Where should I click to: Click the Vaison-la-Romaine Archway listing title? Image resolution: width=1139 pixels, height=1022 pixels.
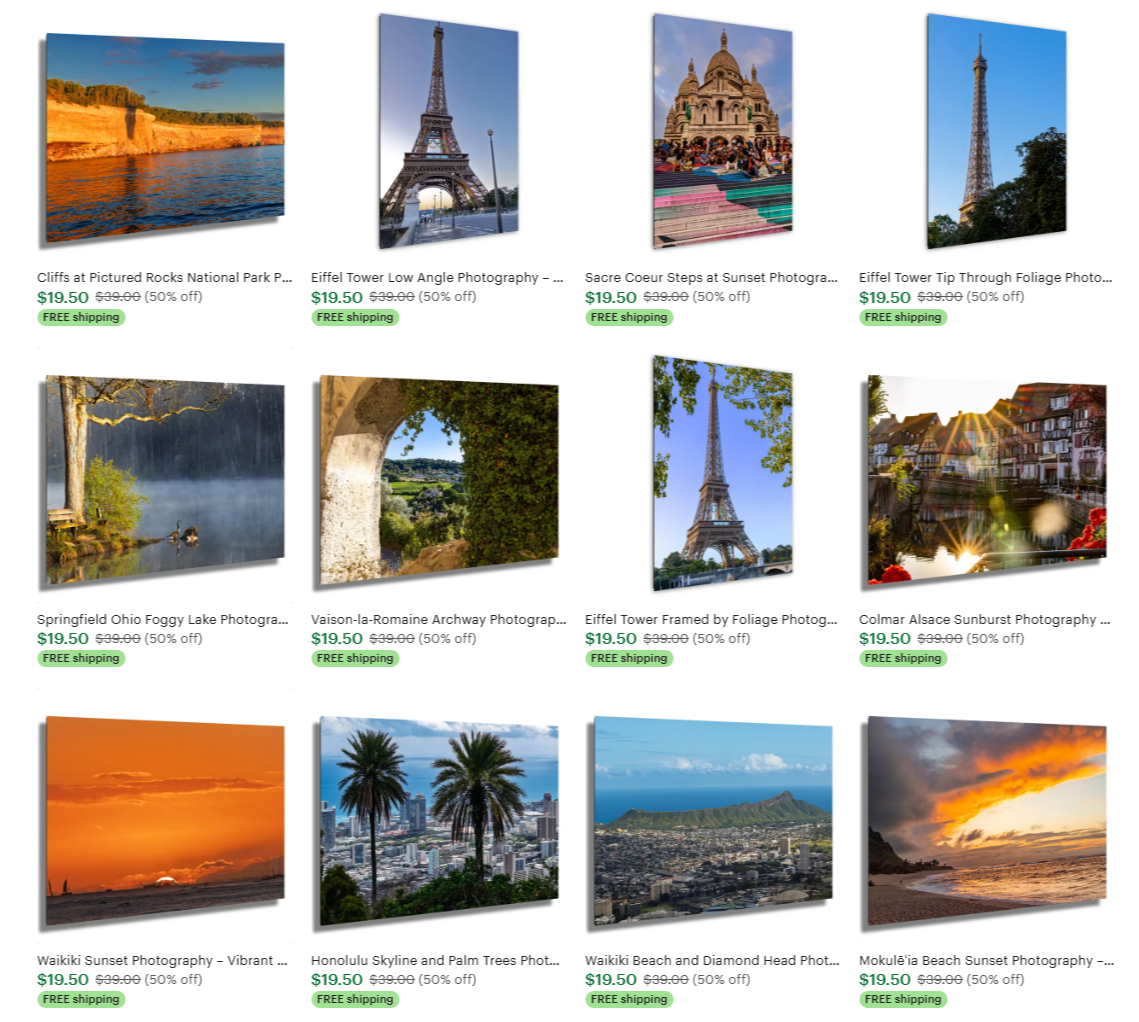[x=438, y=620]
